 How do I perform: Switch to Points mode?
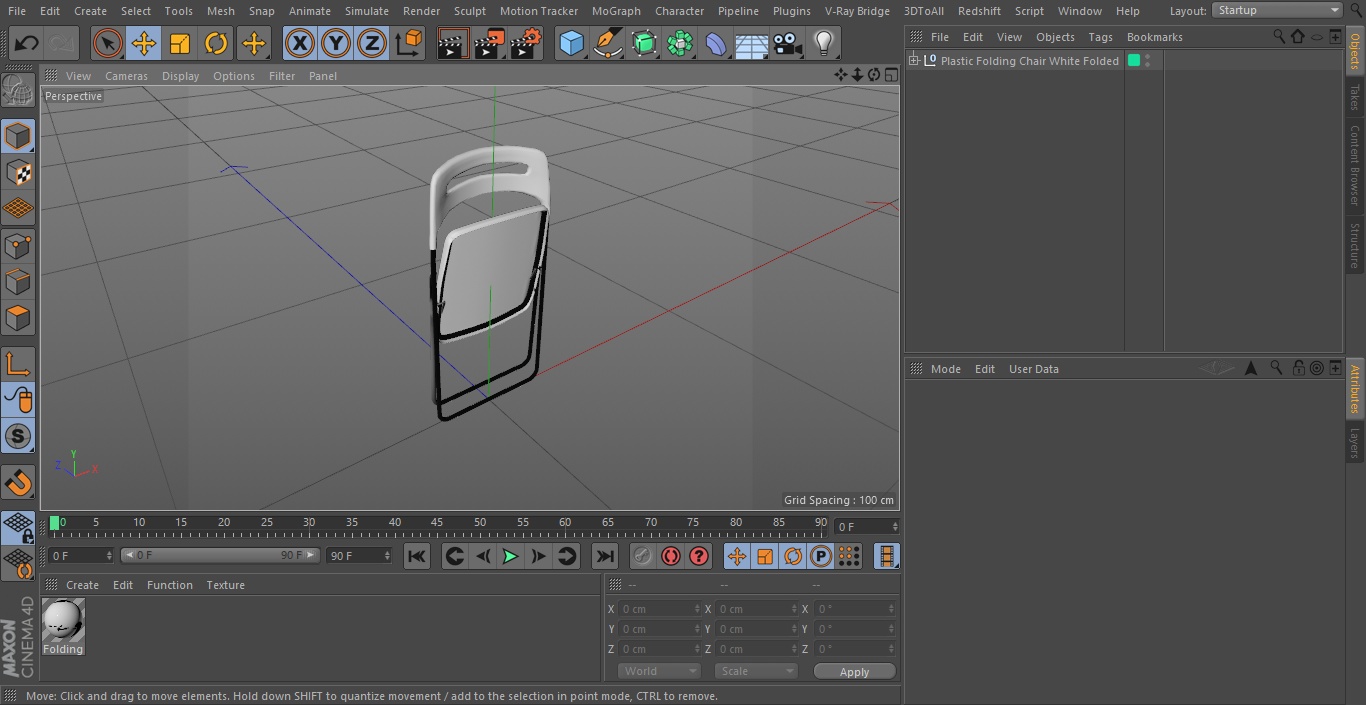[x=18, y=246]
